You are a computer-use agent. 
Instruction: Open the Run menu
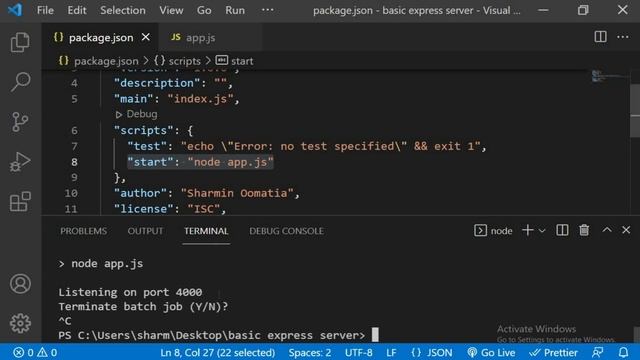point(235,10)
